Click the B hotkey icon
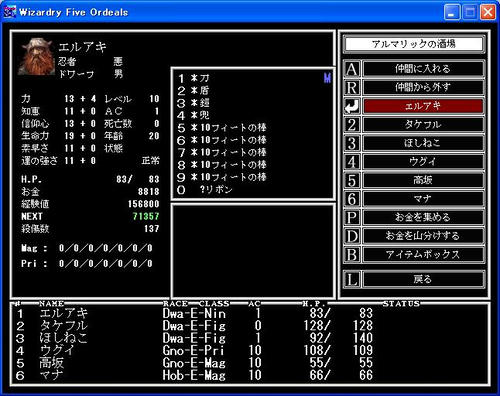Screen dimensions: 500x396 [352, 255]
